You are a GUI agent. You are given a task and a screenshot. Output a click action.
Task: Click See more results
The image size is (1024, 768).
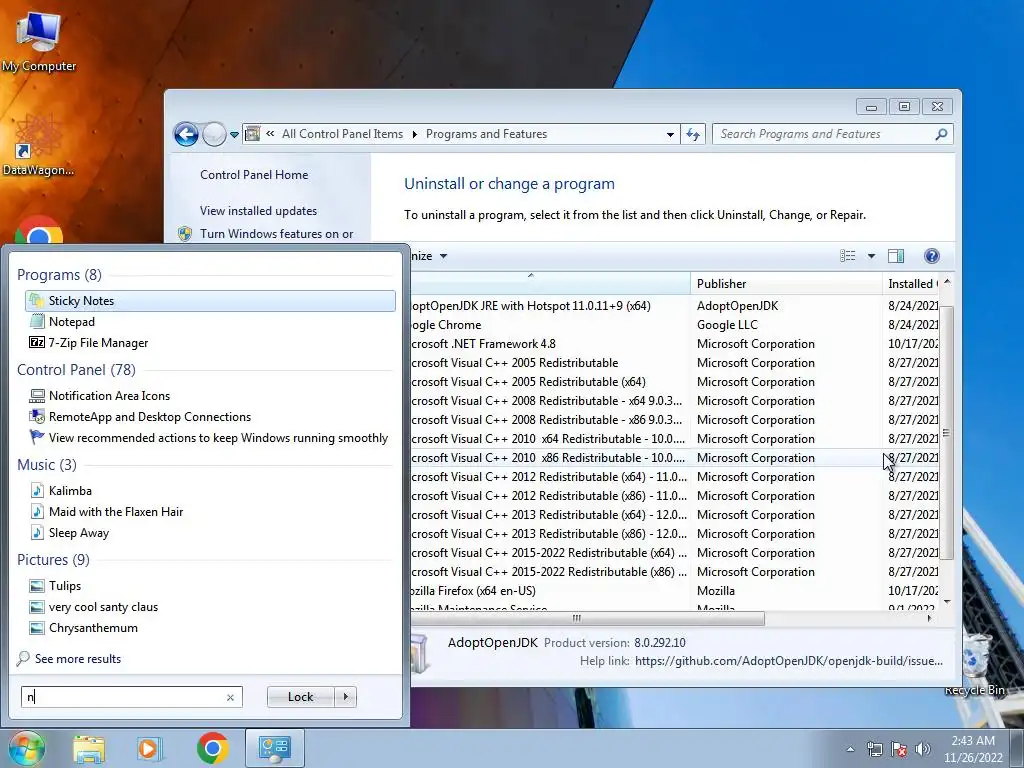[x=78, y=659]
